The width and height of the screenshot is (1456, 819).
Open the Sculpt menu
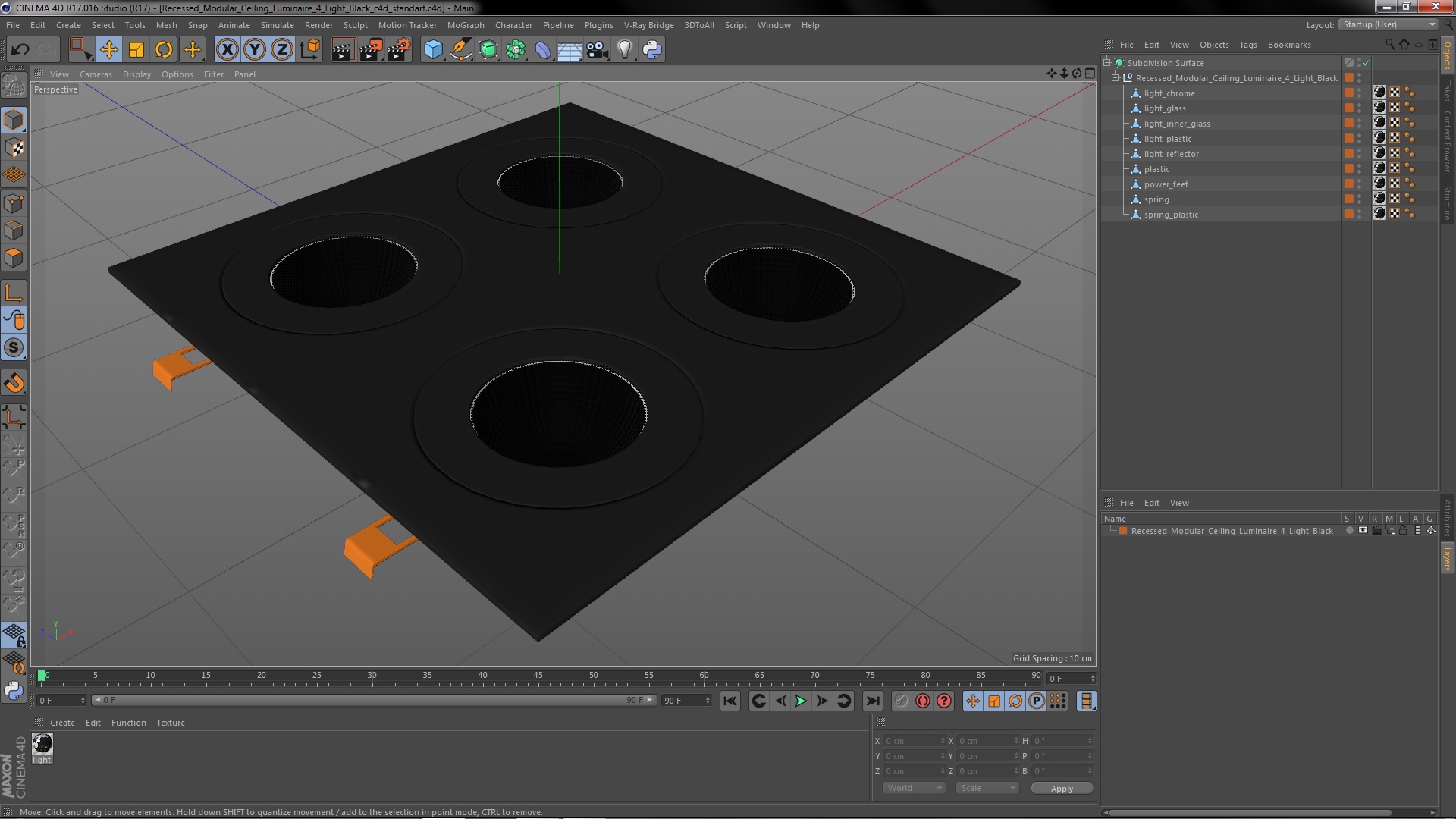click(355, 25)
